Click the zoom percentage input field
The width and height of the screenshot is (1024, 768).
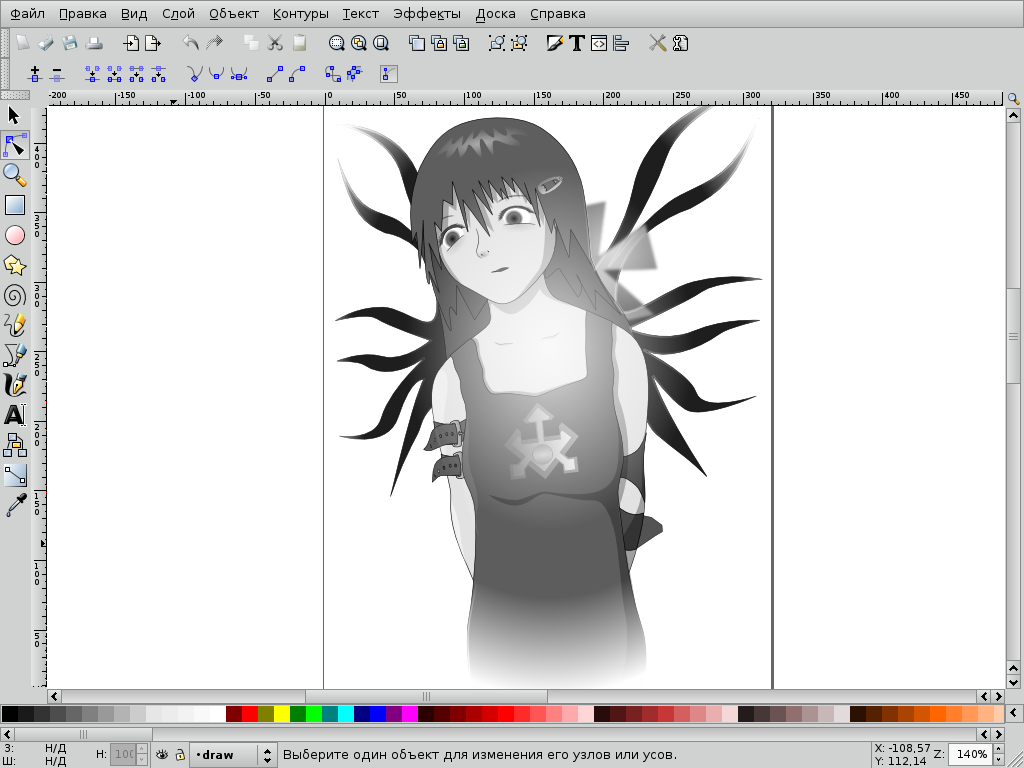[x=969, y=754]
